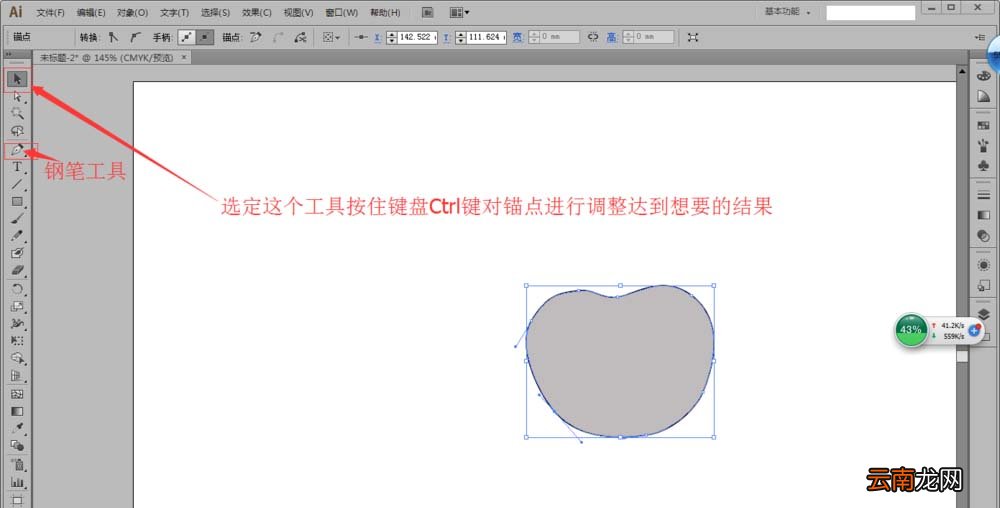Open the 窗口(W) menu
Screen dimensions: 1000x508
[x=341, y=12]
